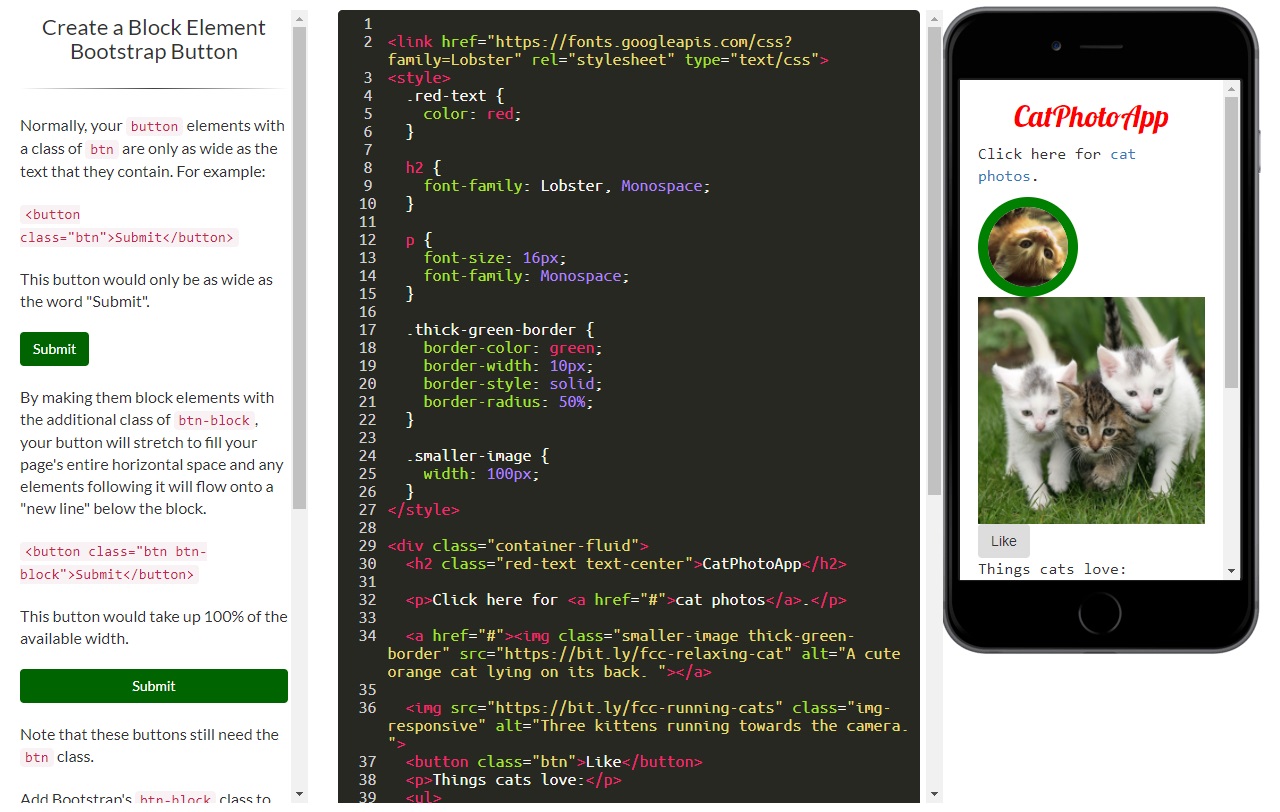Viewport: 1280px width, 812px height.
Task: Click the small green Submit example button
Action: pyautogui.click(x=54, y=349)
